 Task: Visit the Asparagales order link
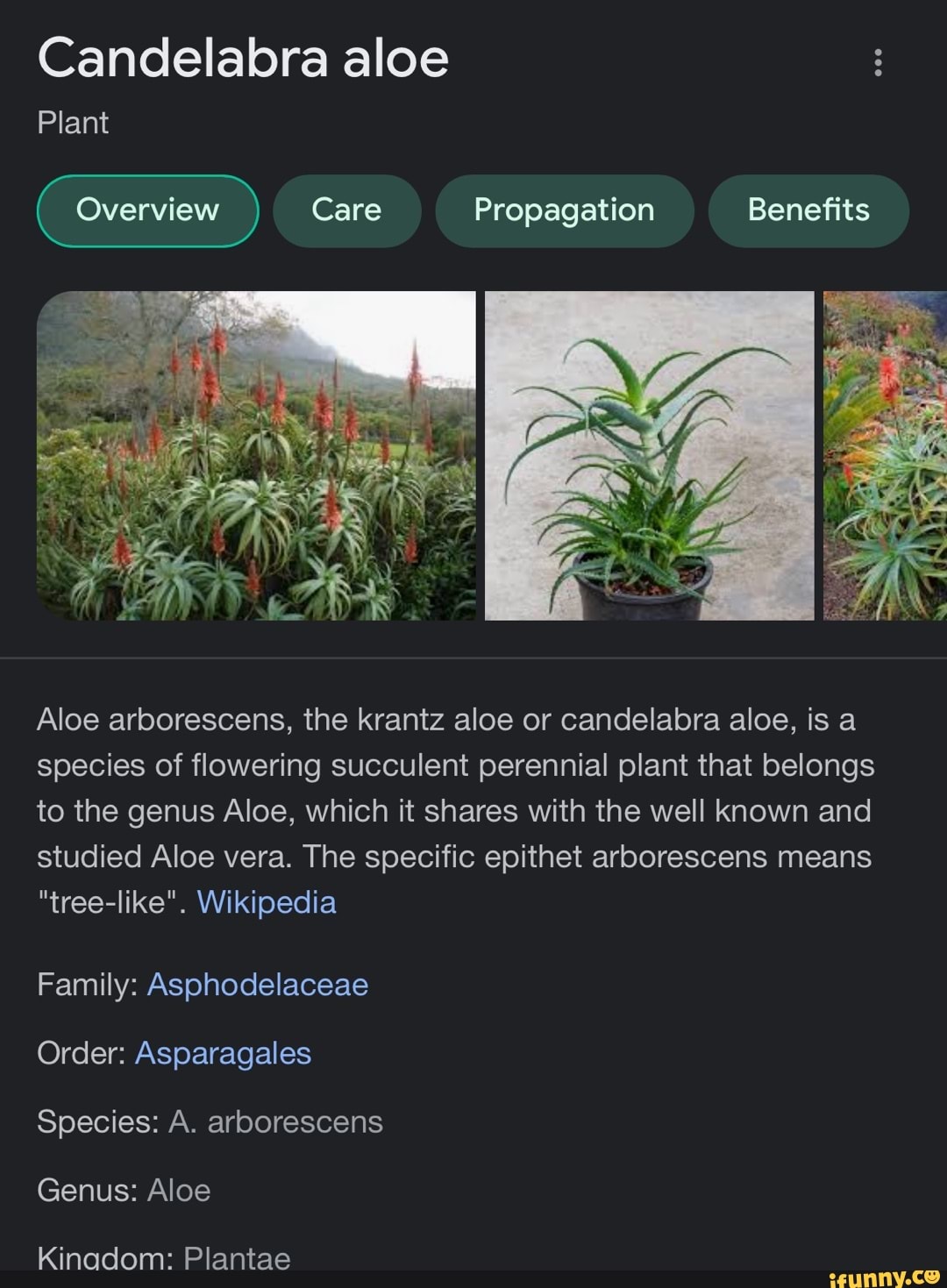223,1053
